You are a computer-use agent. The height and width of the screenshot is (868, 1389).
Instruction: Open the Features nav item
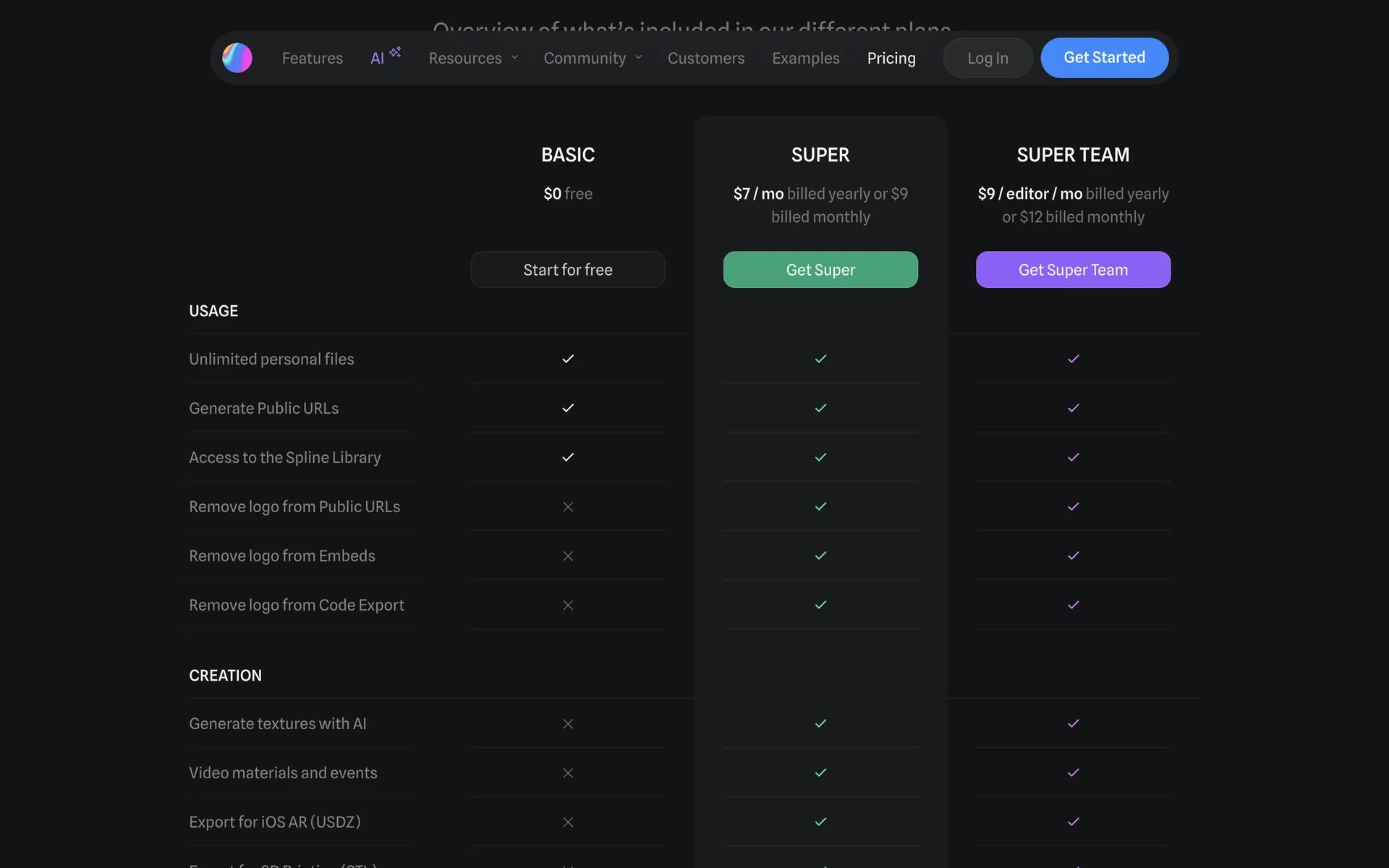tap(313, 58)
